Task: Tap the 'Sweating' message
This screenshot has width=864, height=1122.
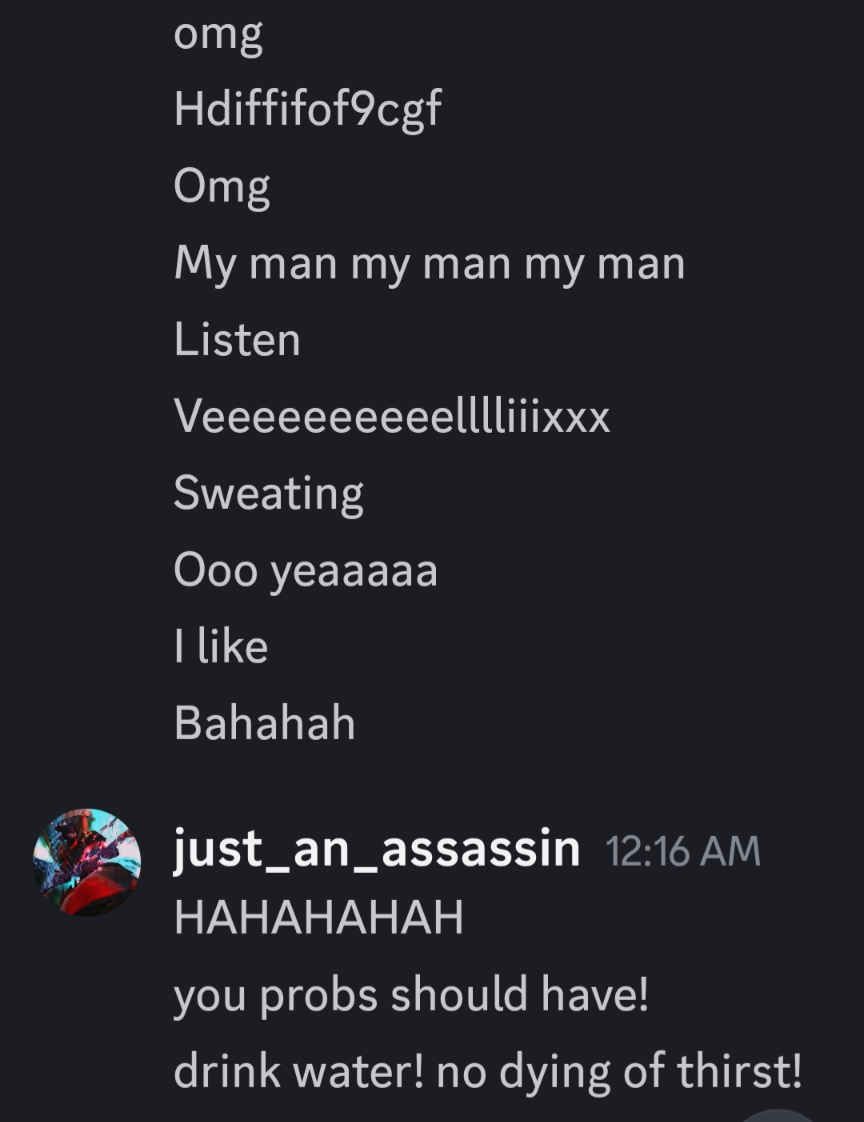Action: click(x=268, y=494)
